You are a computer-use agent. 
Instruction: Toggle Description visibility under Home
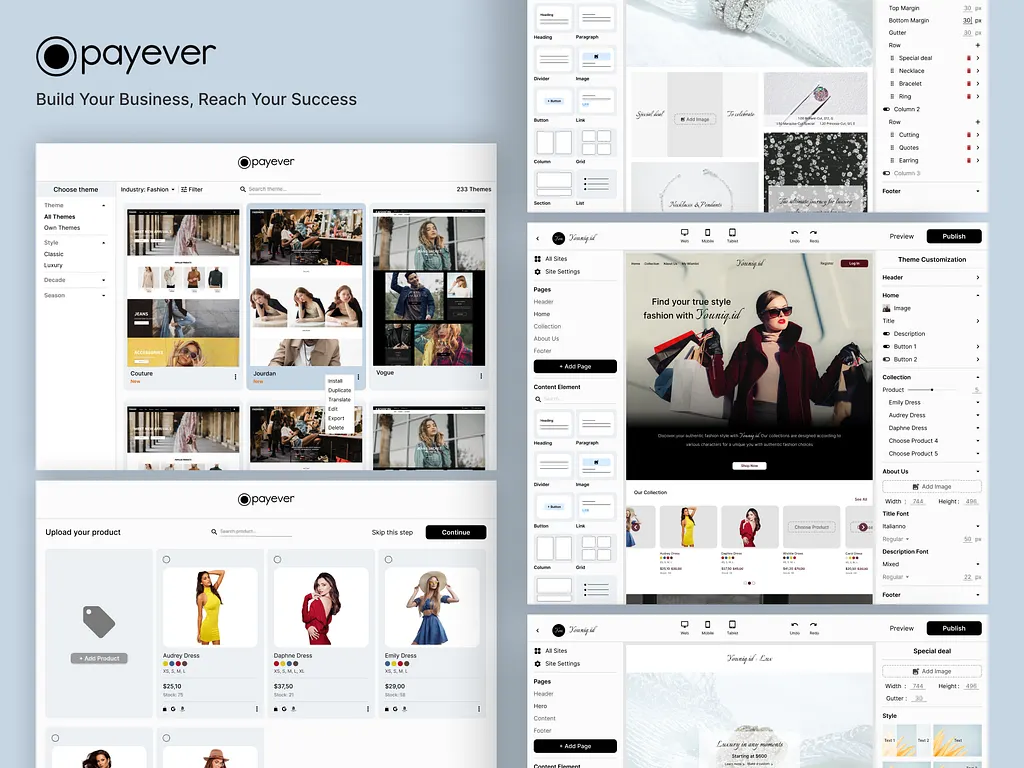point(887,334)
